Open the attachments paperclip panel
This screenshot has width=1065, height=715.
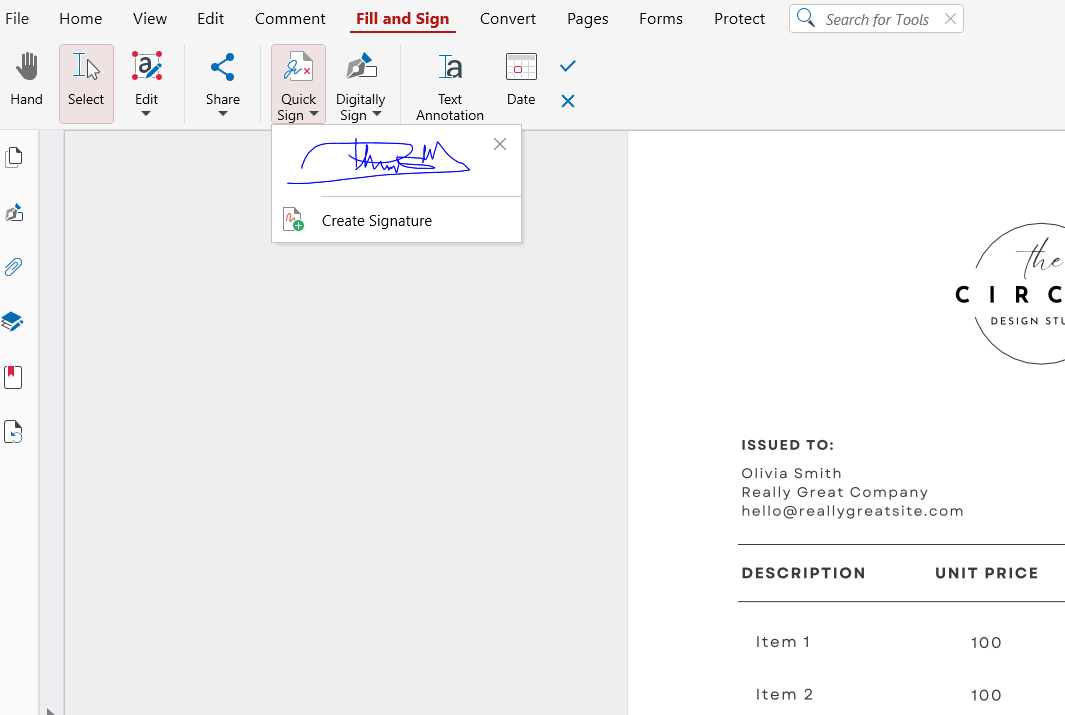(14, 267)
